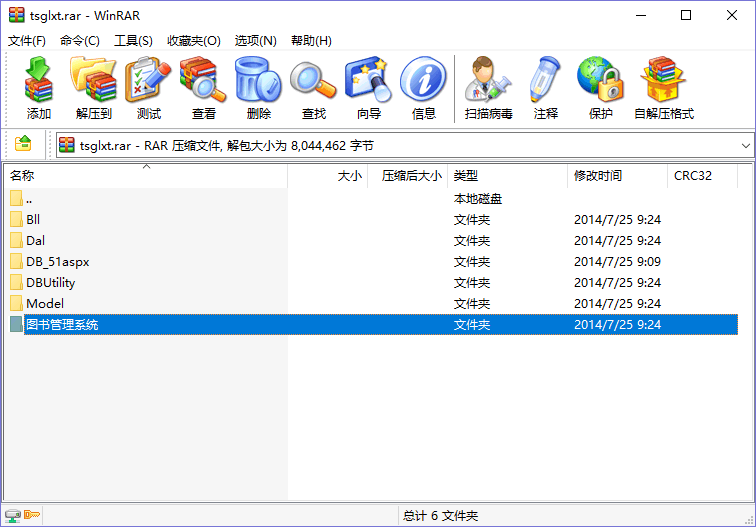Click 总计 6 文件夹 status text
Image resolution: width=756 pixels, height=527 pixels.
[x=440, y=516]
